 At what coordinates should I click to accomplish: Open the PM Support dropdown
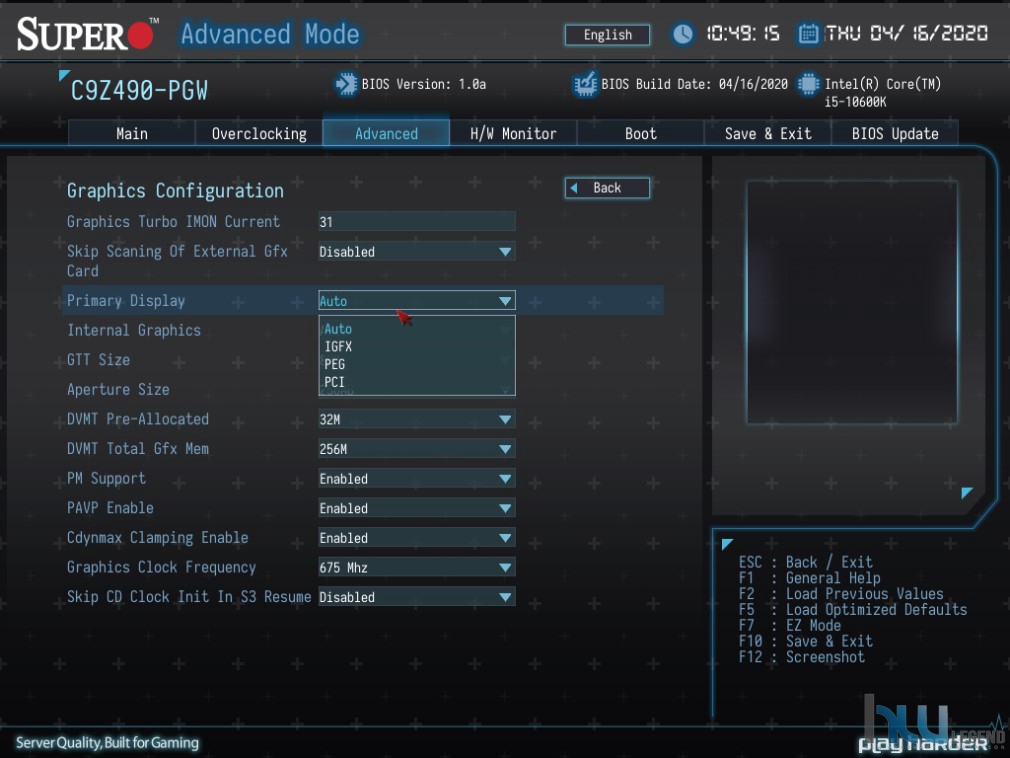tap(417, 478)
